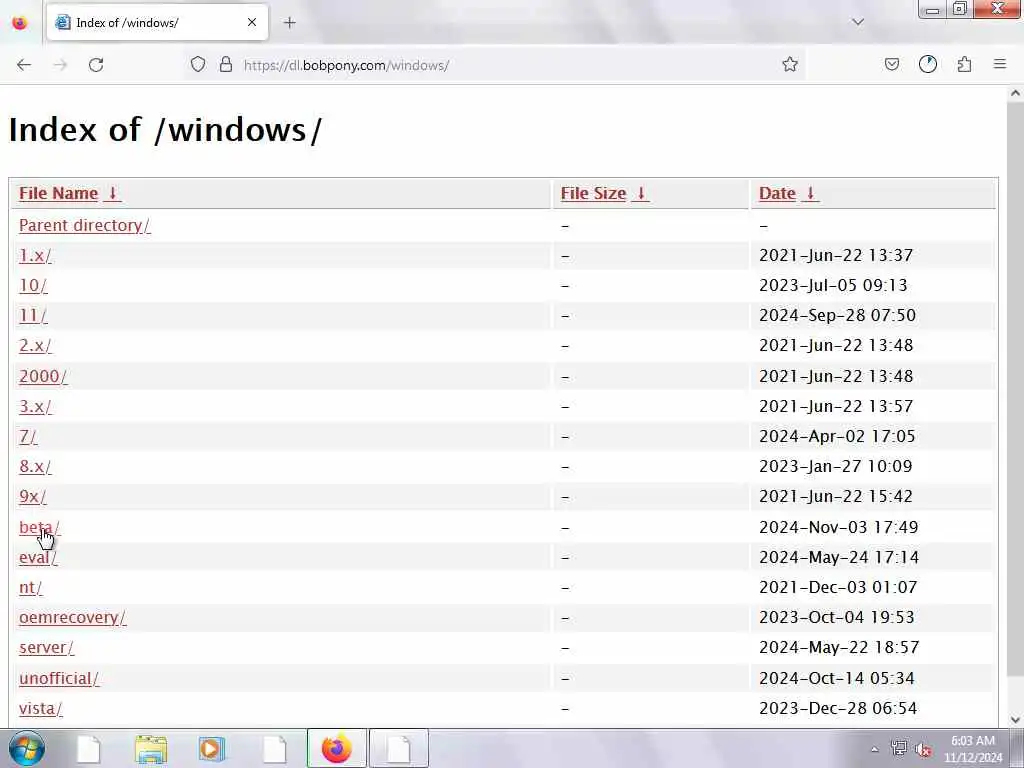The image size is (1024, 768).
Task: Open the unofficial/ folder link
Action: click(x=59, y=678)
